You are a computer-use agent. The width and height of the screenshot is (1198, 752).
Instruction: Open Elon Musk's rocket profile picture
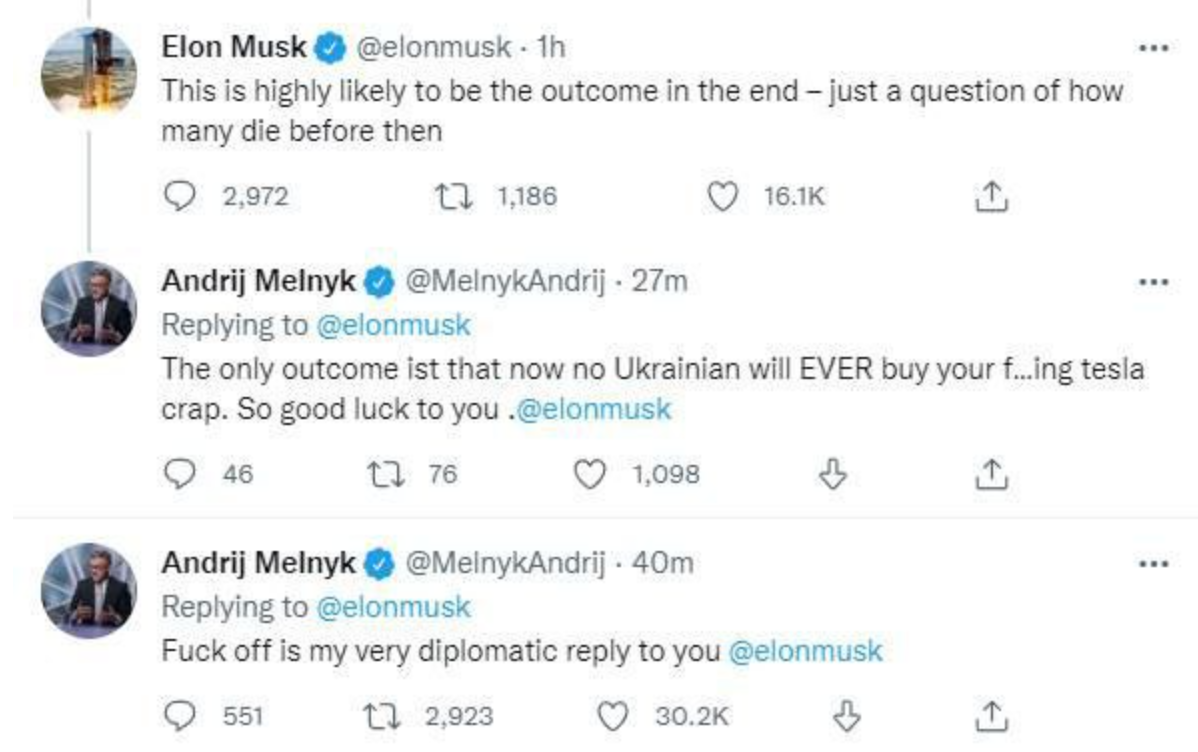coord(88,70)
